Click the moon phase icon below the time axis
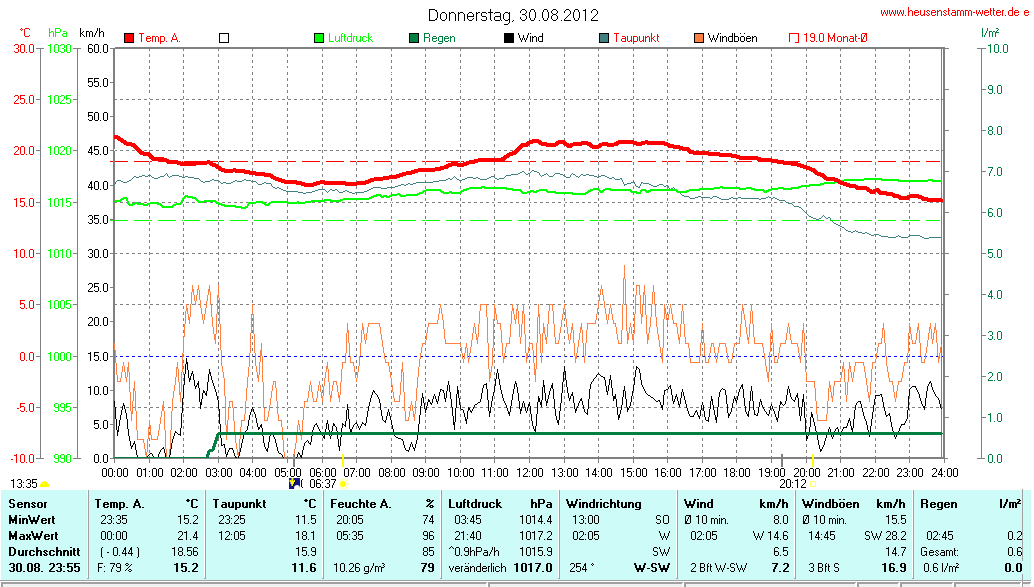 [x=294, y=482]
